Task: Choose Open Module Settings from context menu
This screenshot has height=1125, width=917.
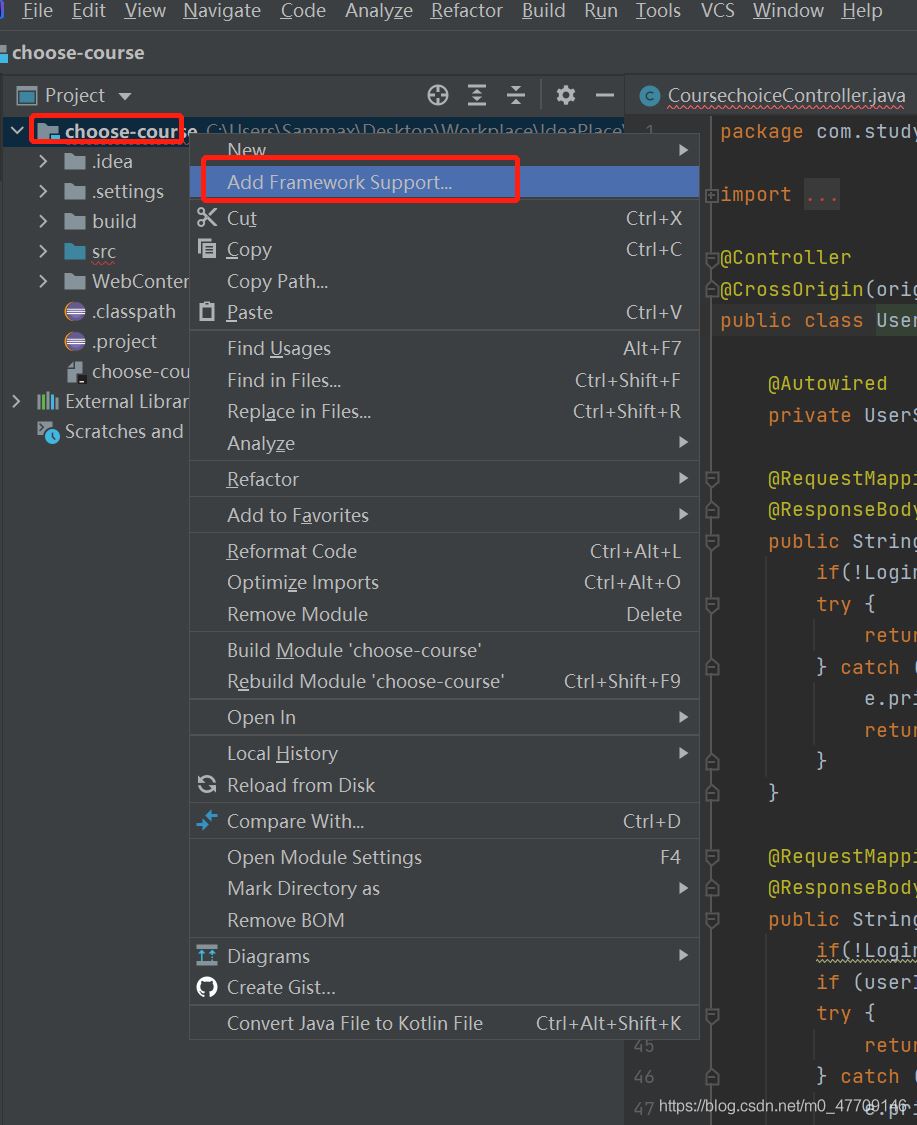Action: pyautogui.click(x=324, y=857)
